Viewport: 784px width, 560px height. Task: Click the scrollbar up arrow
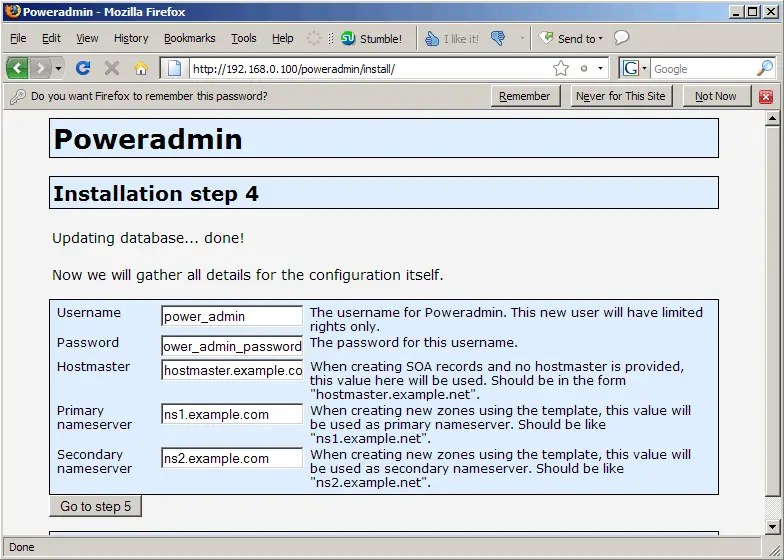[x=772, y=118]
